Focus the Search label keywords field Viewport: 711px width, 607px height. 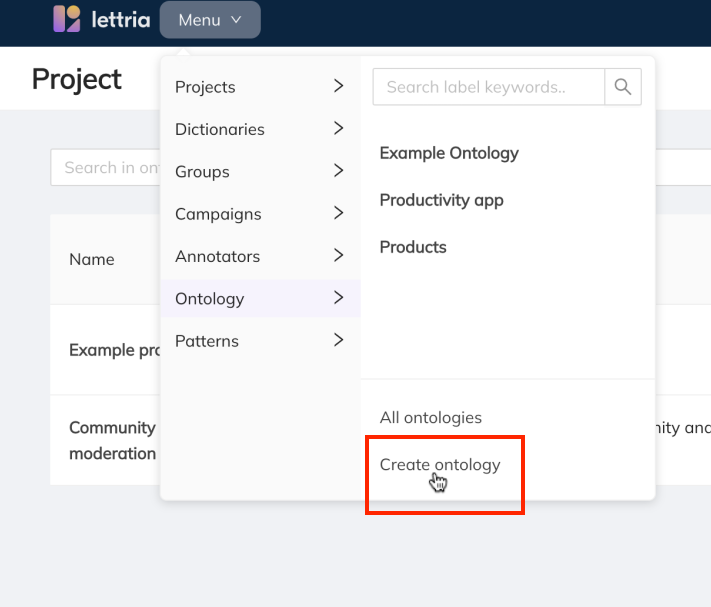pos(489,87)
